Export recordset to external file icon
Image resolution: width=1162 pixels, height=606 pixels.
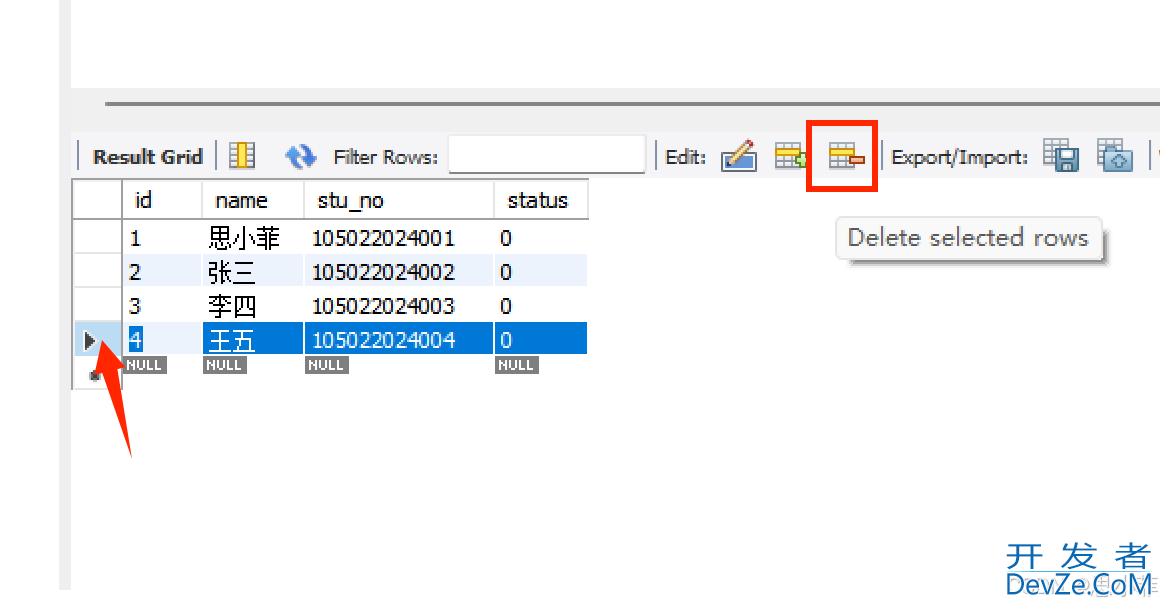tap(1060, 156)
